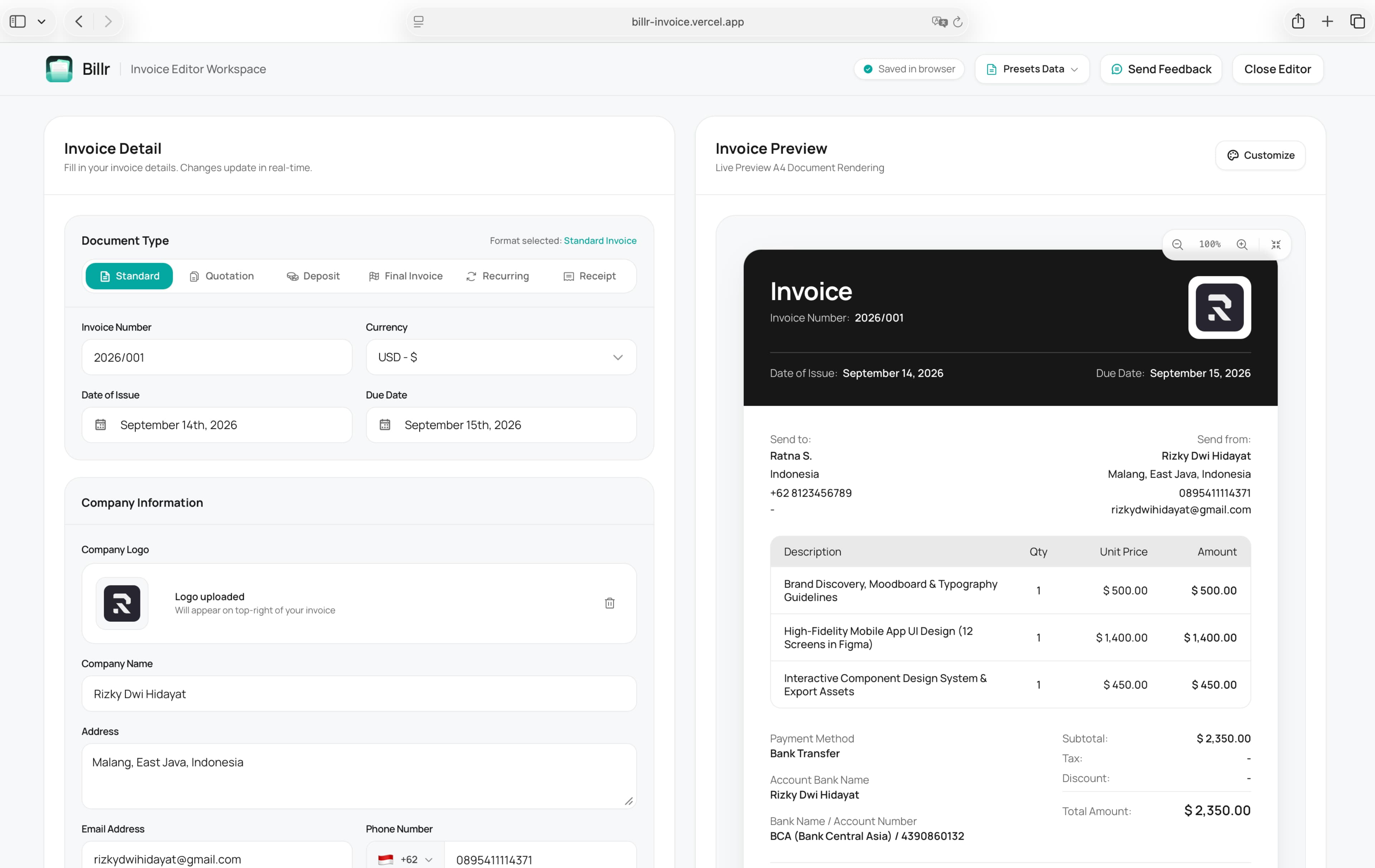Viewport: 1375px width, 868px height.
Task: Click the Address text area
Action: [x=358, y=776]
